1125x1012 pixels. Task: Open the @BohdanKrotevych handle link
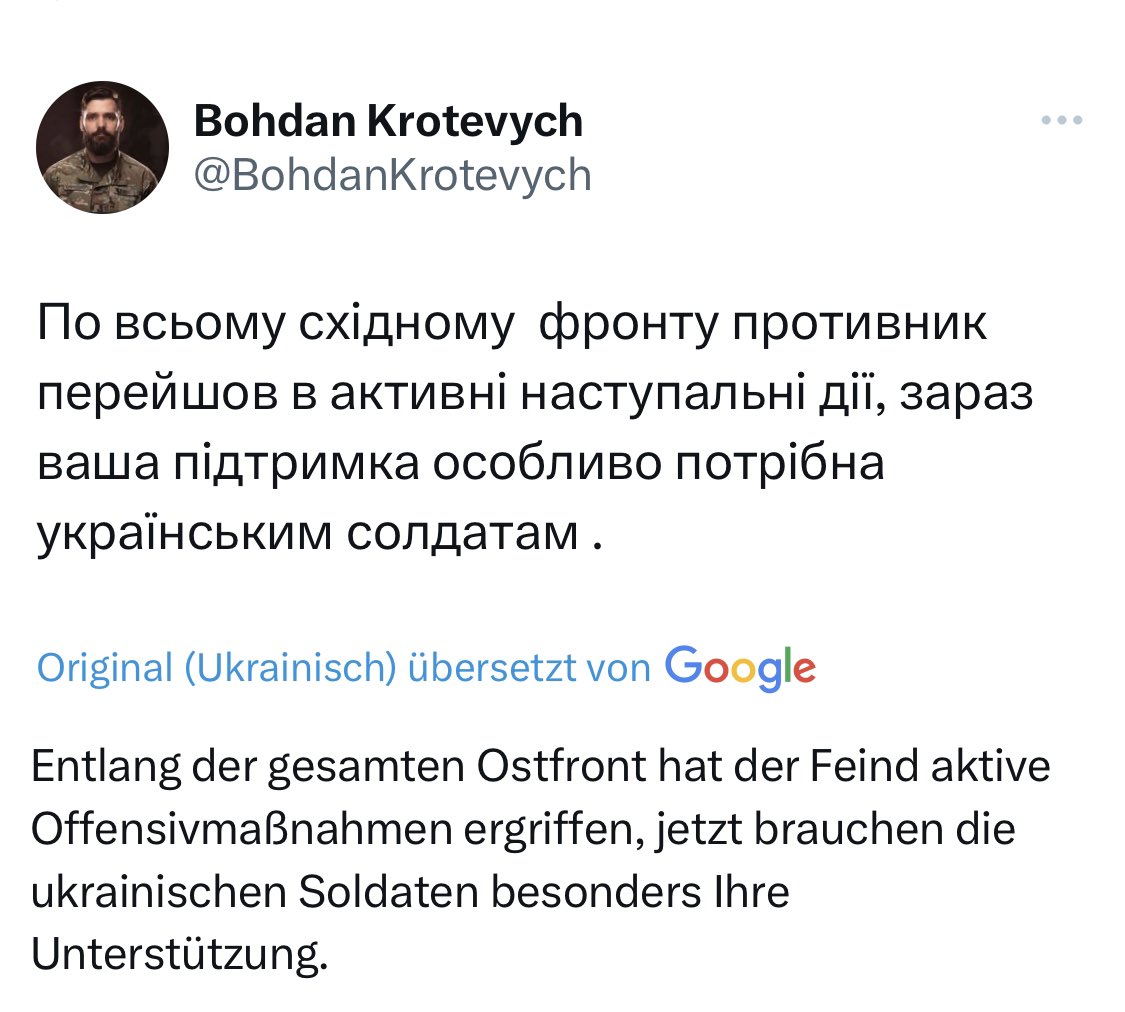tap(392, 176)
